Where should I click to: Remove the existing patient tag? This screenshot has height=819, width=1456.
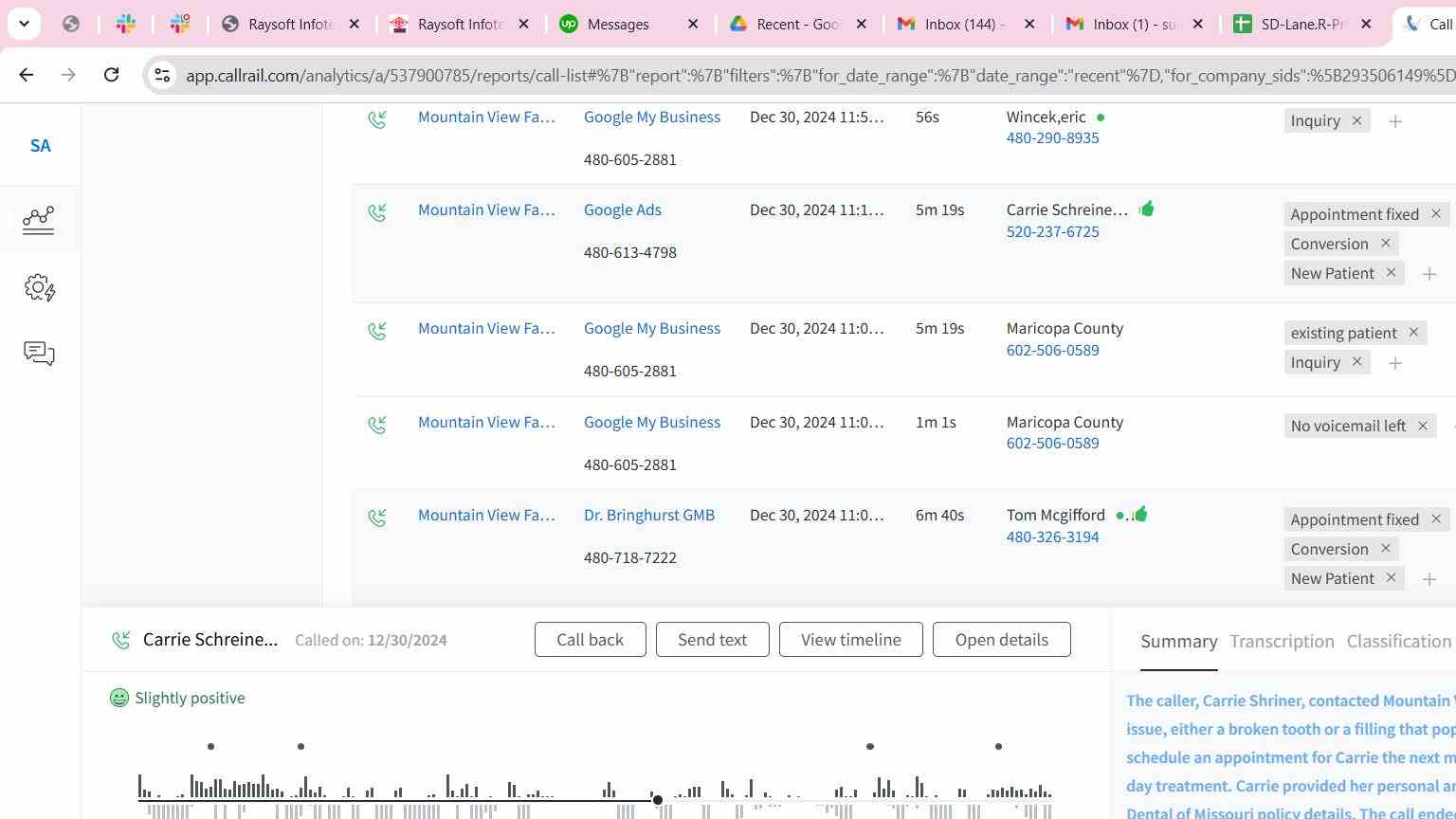[1412, 333]
